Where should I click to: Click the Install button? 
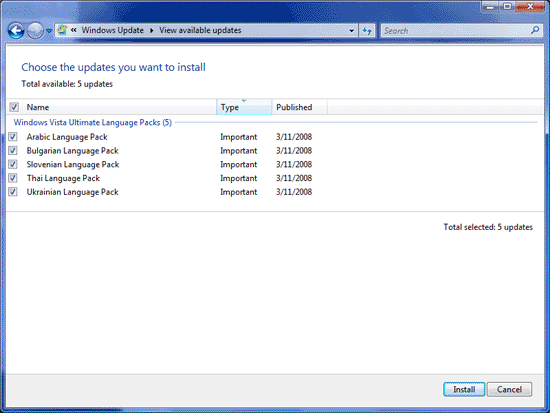(x=464, y=389)
